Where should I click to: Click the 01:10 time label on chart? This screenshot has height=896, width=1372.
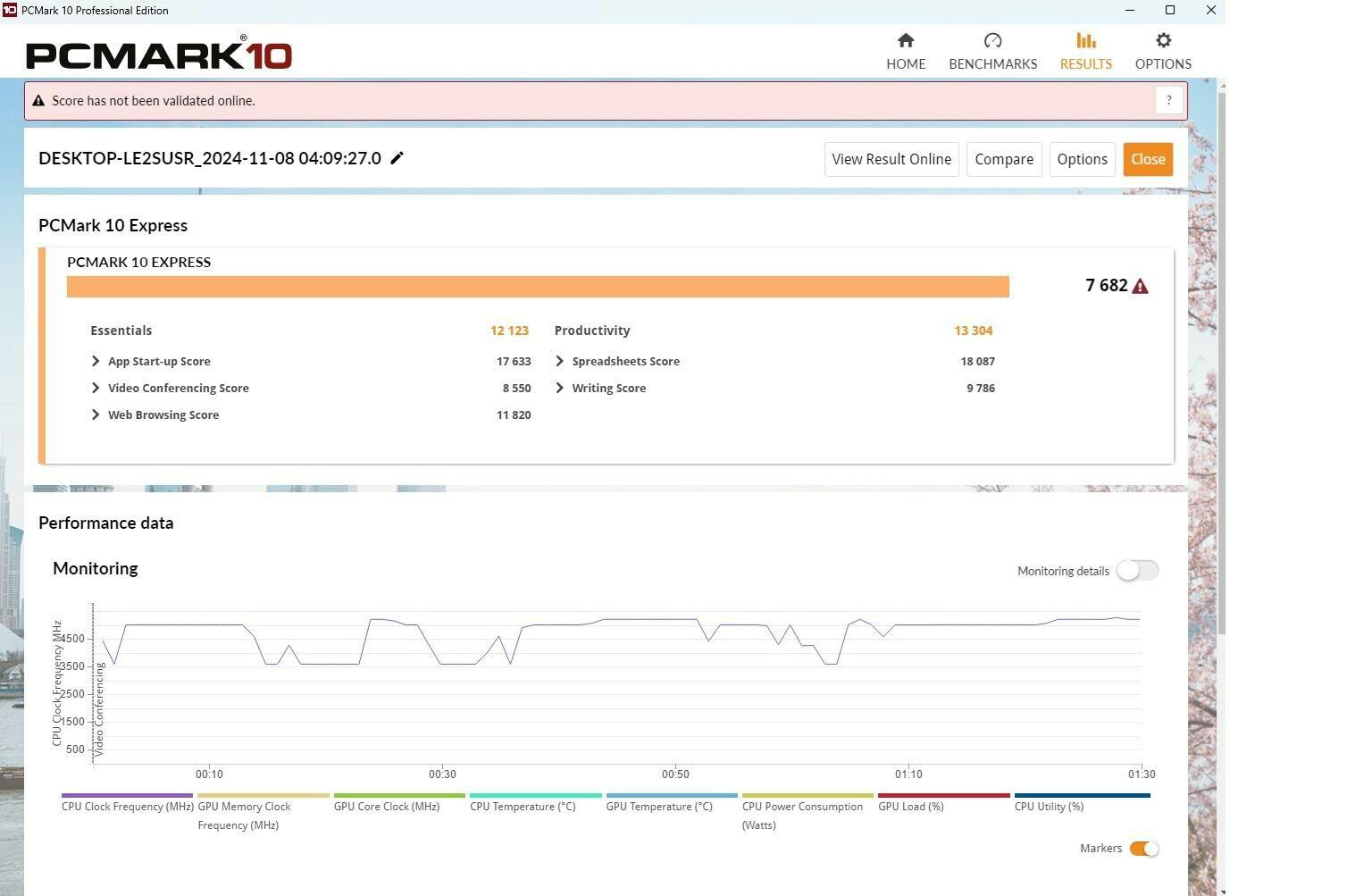(908, 774)
